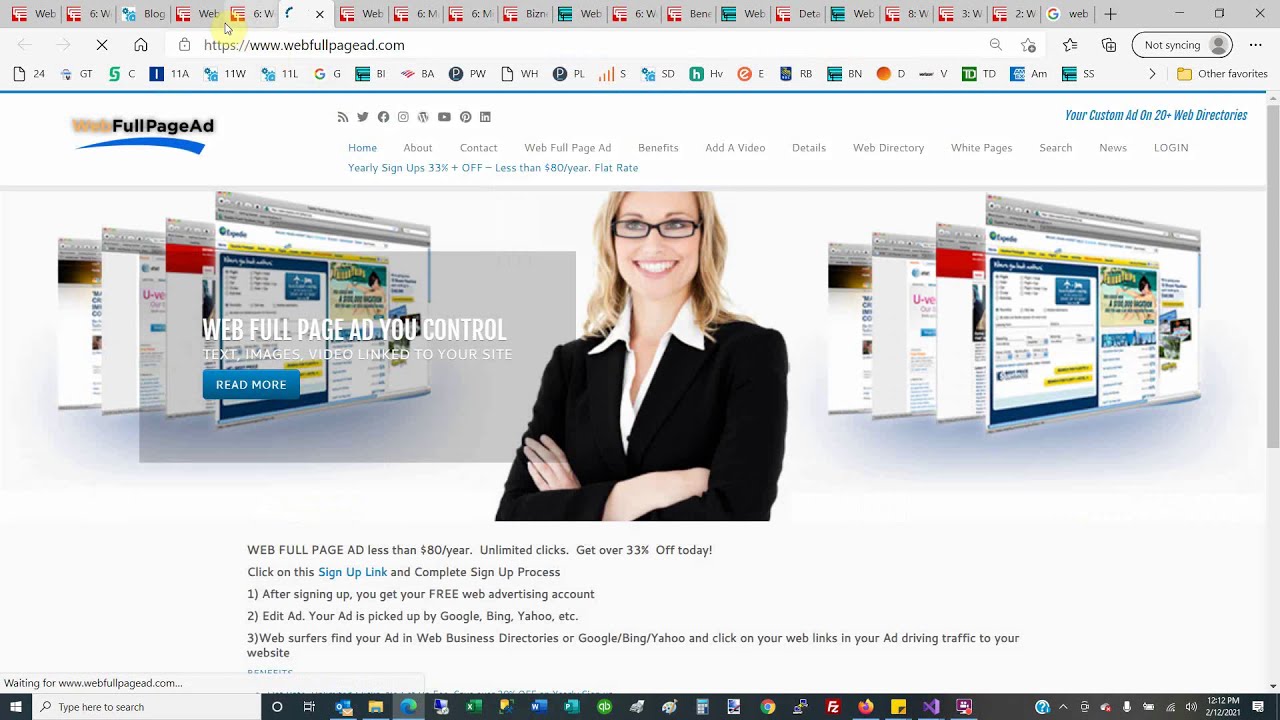Open the Benefits menu item
Viewport: 1280px width, 720px height.
tap(658, 148)
